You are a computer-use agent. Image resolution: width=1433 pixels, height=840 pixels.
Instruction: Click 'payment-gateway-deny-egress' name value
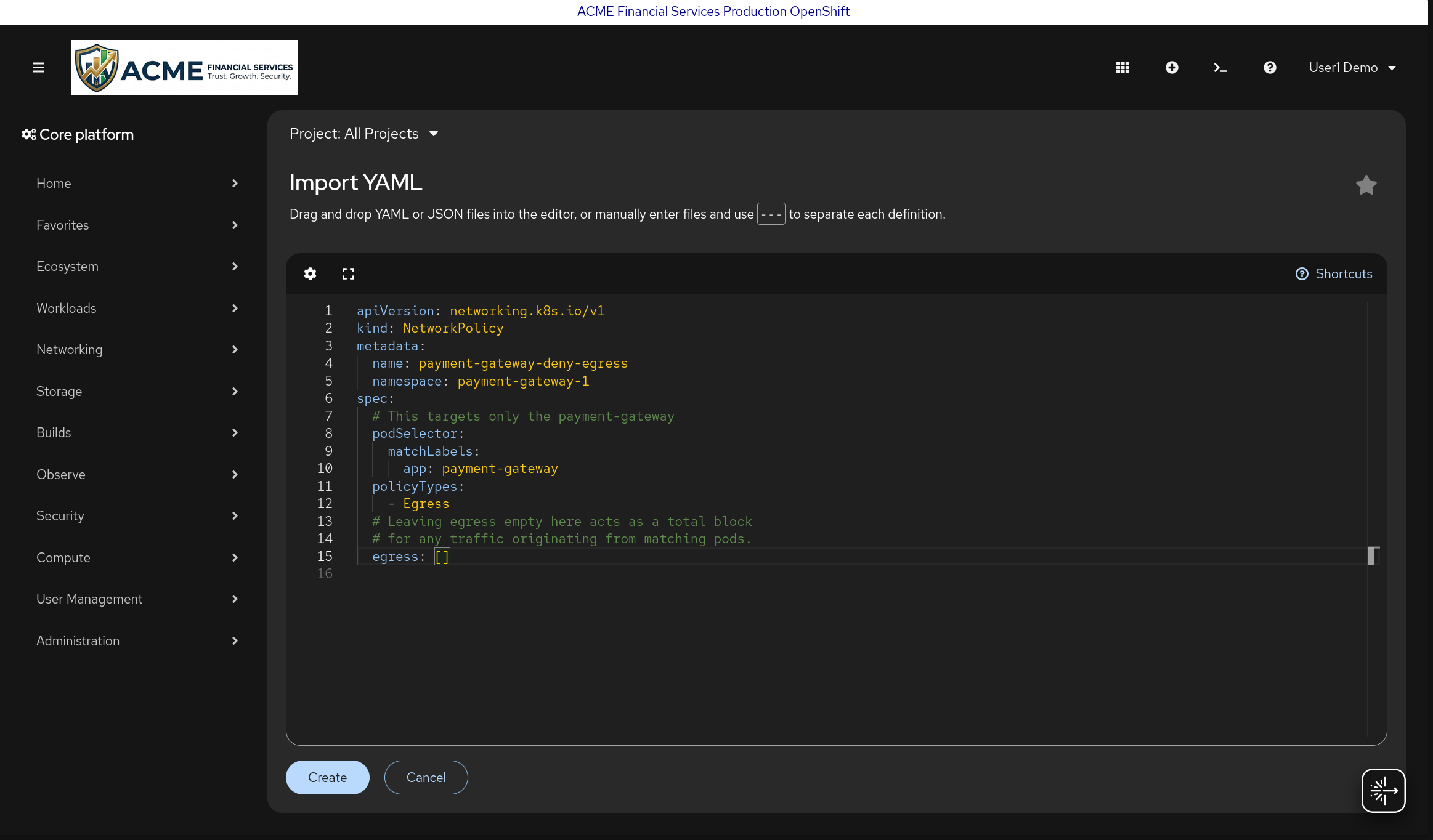coord(523,363)
